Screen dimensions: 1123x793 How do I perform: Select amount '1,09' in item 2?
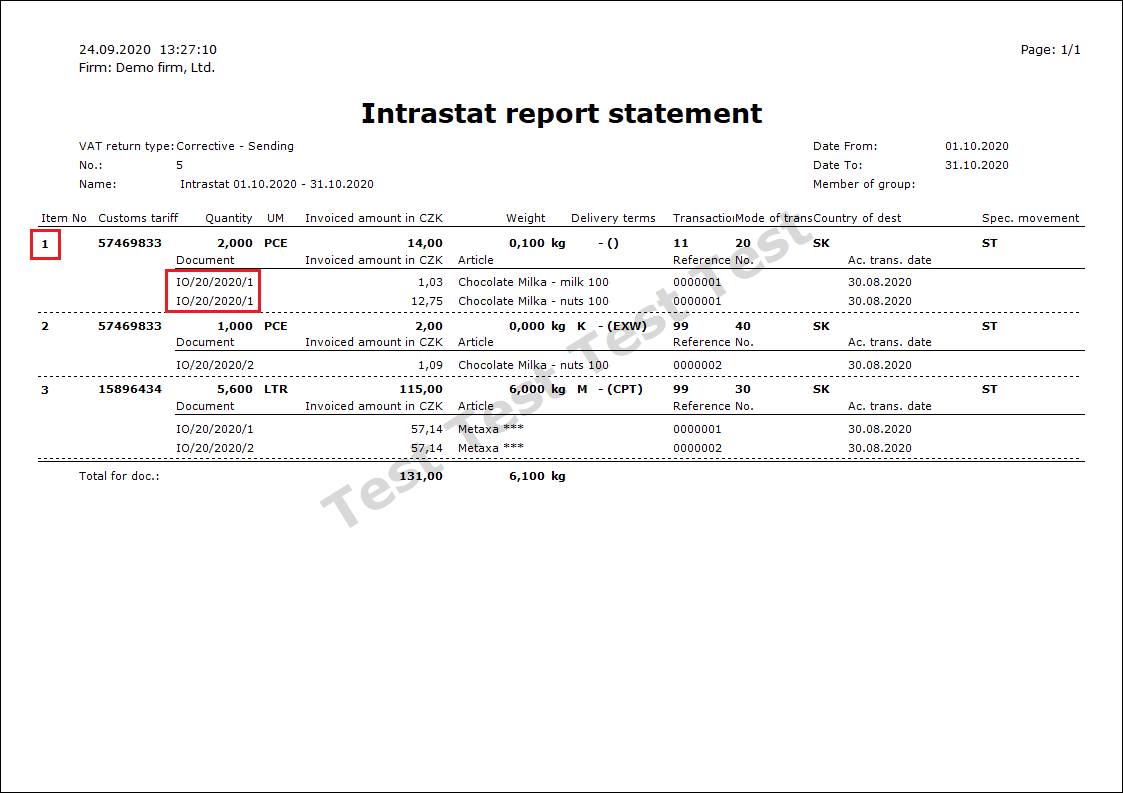tap(430, 365)
